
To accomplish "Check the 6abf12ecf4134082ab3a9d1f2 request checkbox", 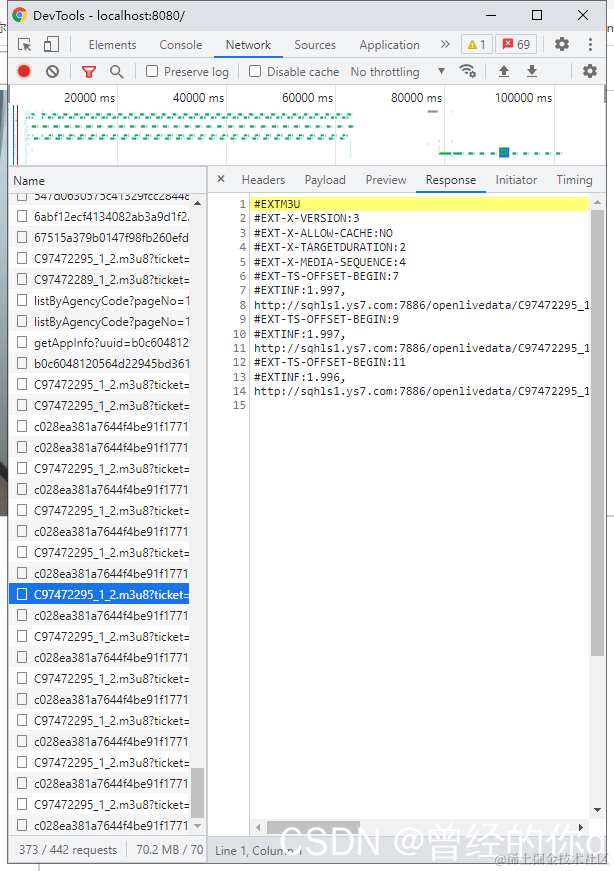I will point(22,216).
